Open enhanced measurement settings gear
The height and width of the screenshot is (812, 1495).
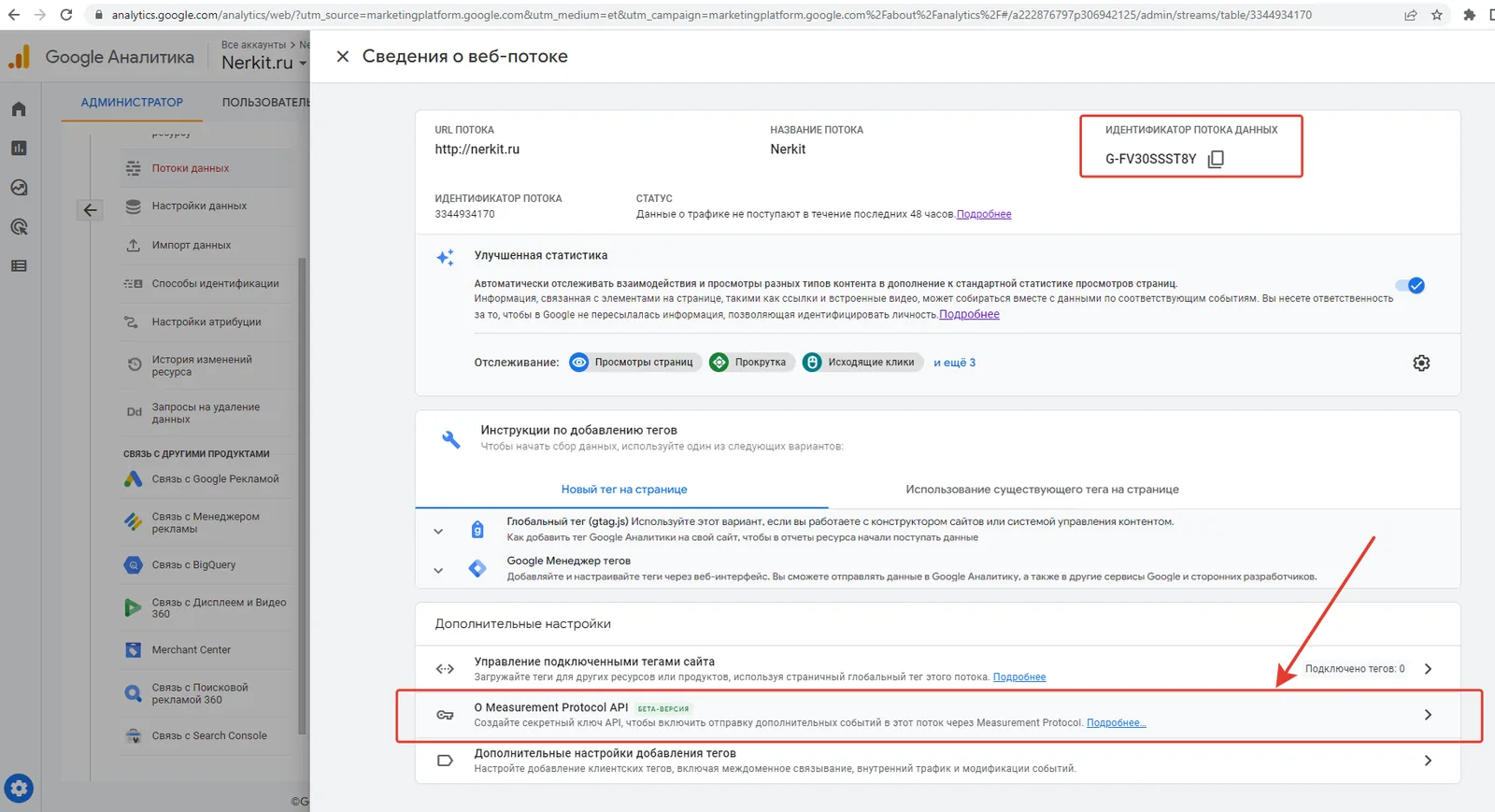1421,363
